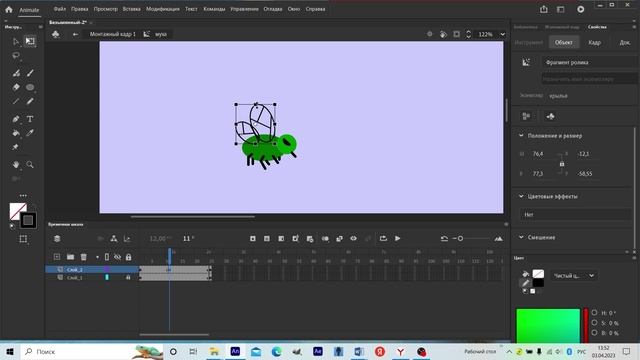Viewport: 640px width, 360px height.
Task: Select the Eraser tool
Action: coord(16,87)
